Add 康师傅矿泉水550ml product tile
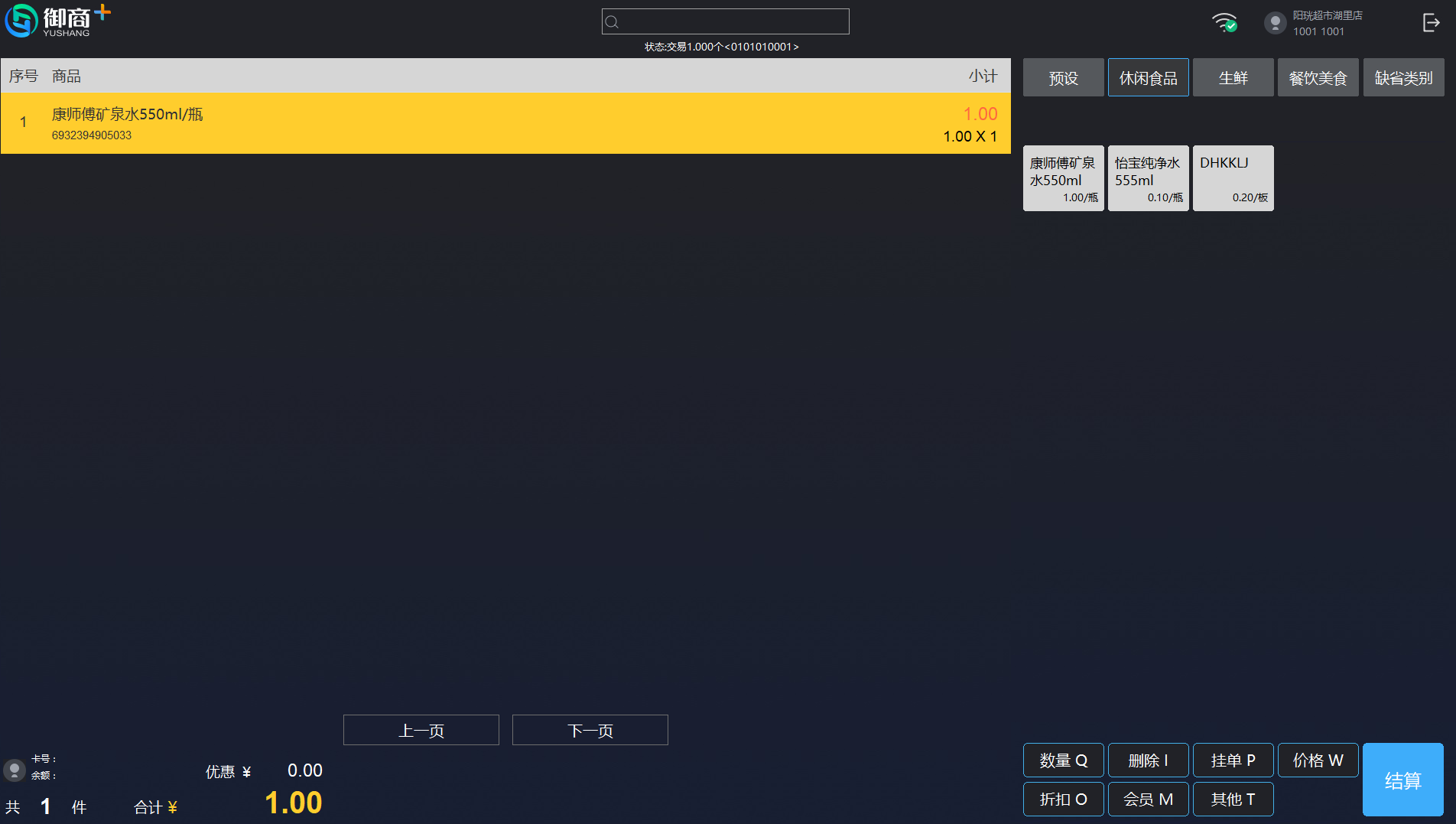The image size is (1456, 824). [x=1063, y=178]
